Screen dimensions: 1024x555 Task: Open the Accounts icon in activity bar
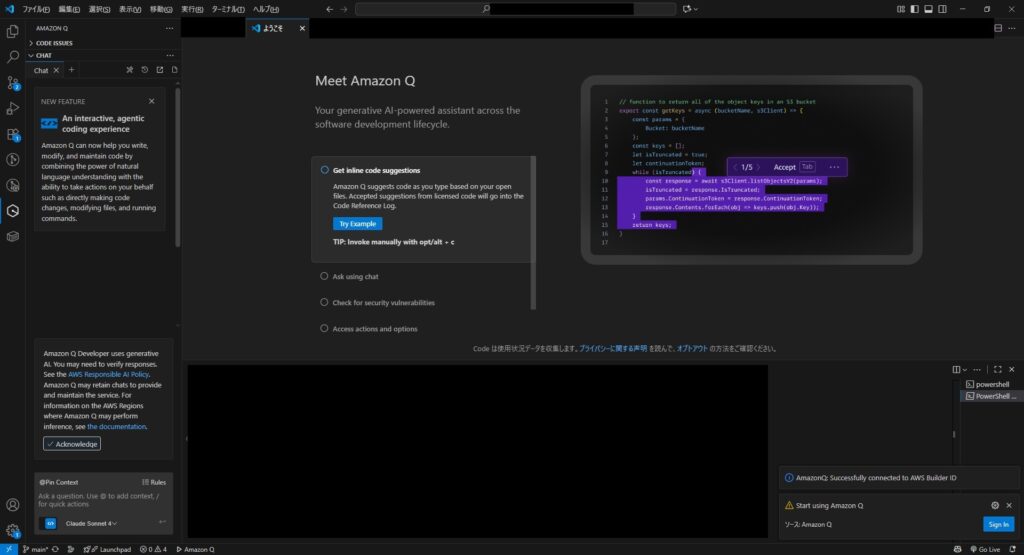click(x=12, y=505)
